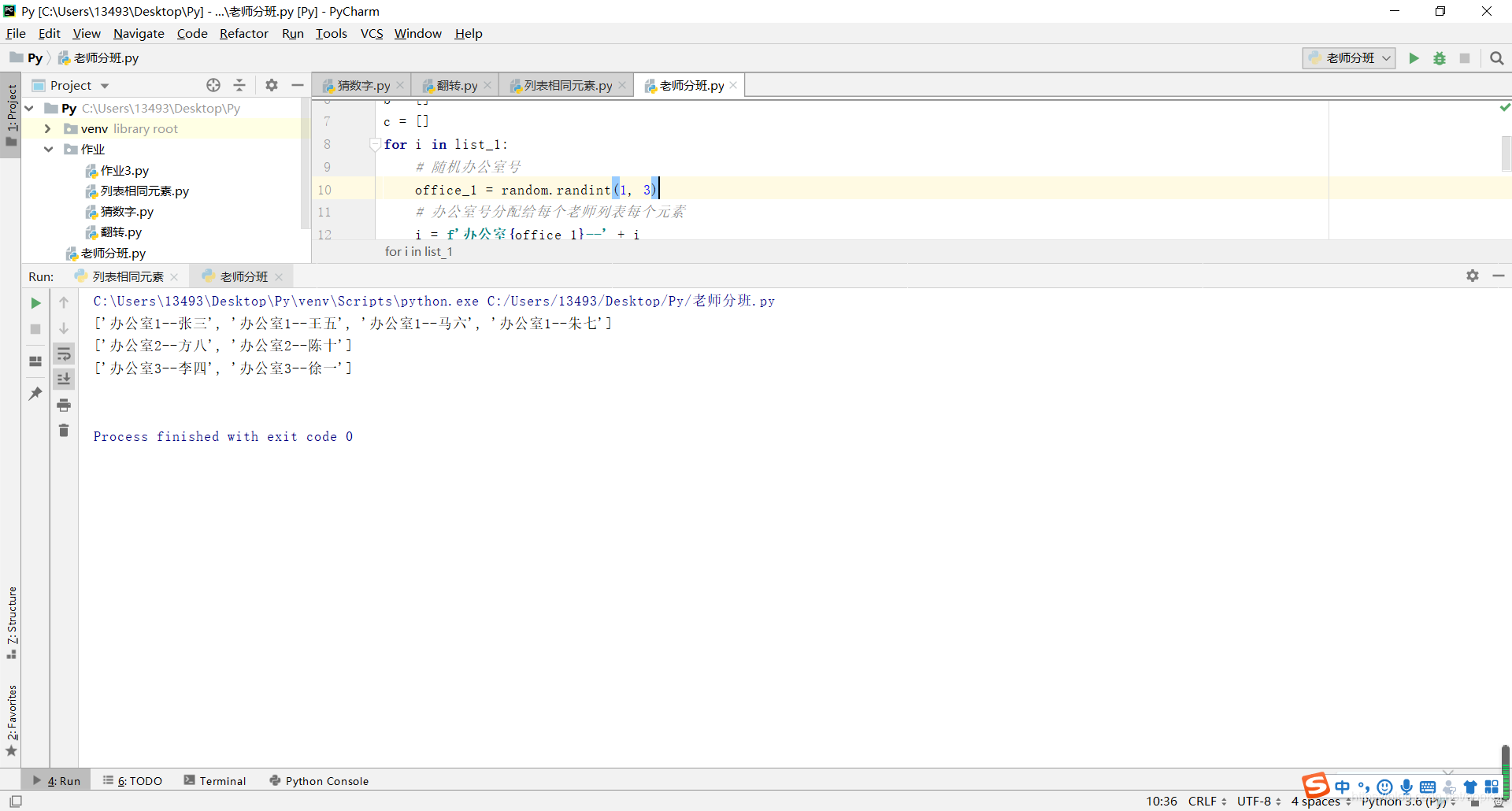Click the Sogou input method S icon
Image resolution: width=1512 pixels, height=811 pixels.
[x=1316, y=785]
